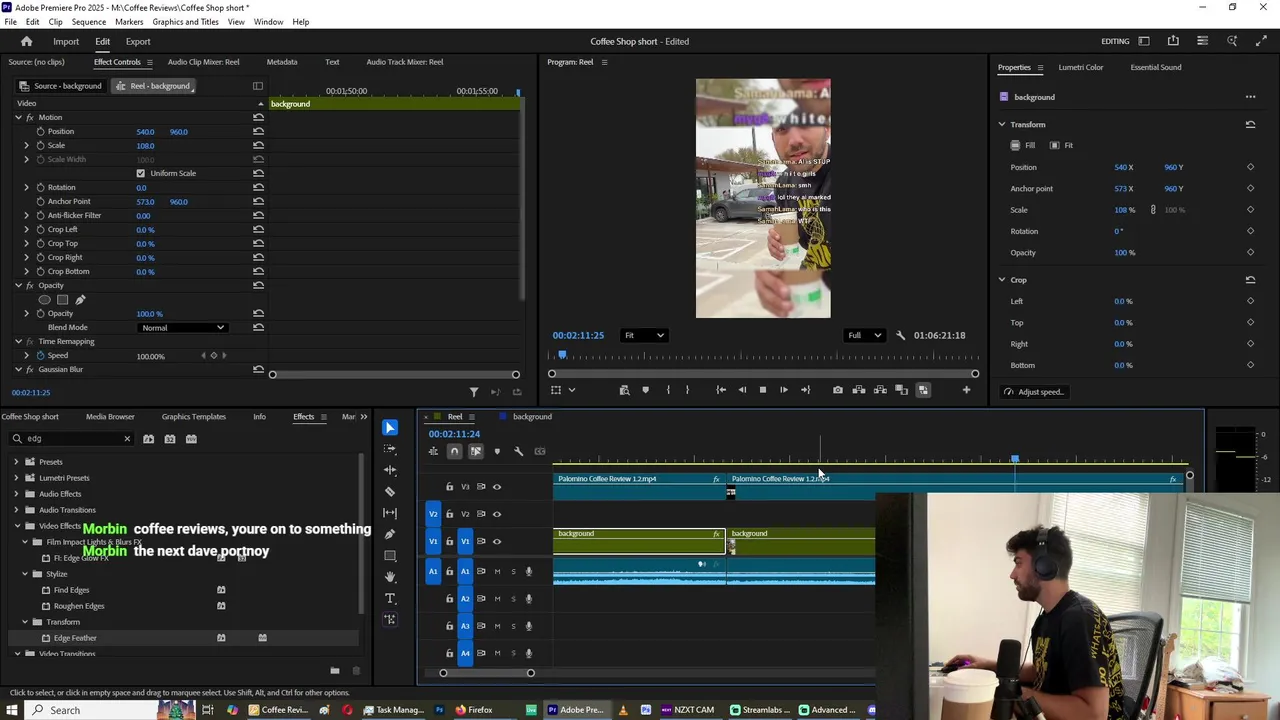Toggle Snap in timeline
1280x720 pixels.
pyautogui.click(x=454, y=451)
